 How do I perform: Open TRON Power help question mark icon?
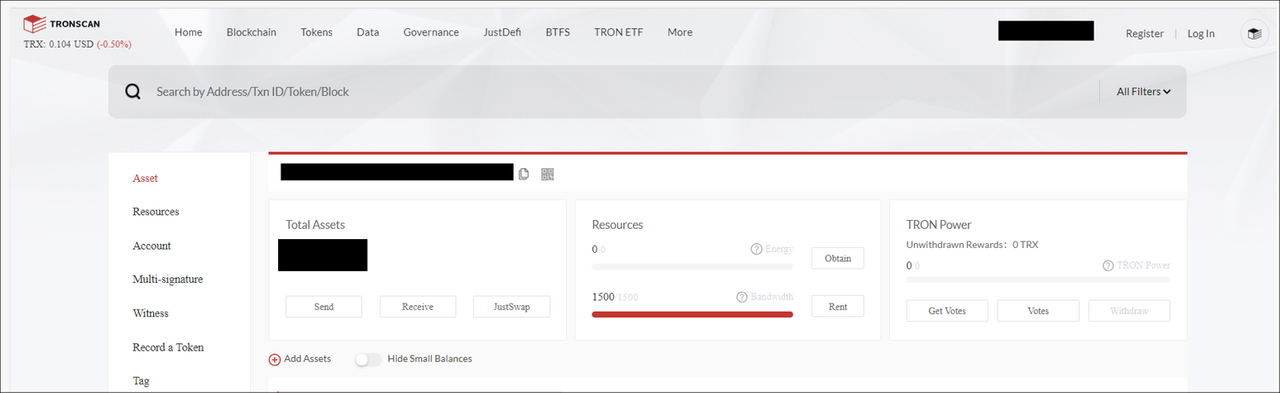point(1108,266)
